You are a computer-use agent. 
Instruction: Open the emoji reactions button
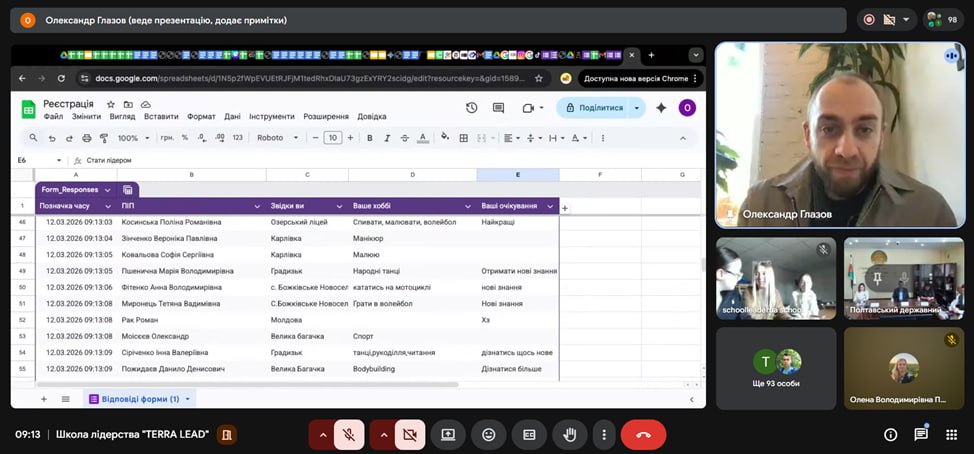click(x=489, y=435)
